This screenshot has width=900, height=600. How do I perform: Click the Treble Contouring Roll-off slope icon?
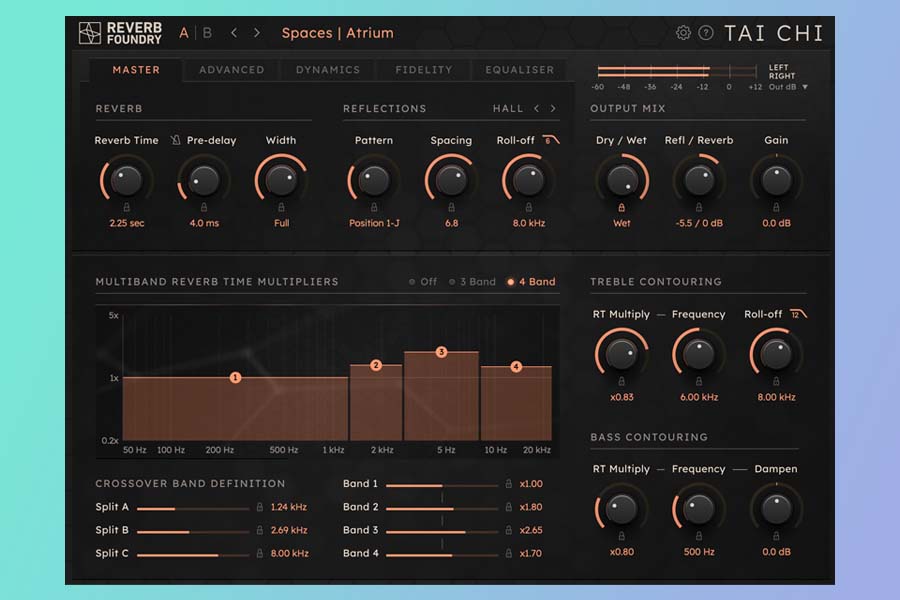coord(797,314)
